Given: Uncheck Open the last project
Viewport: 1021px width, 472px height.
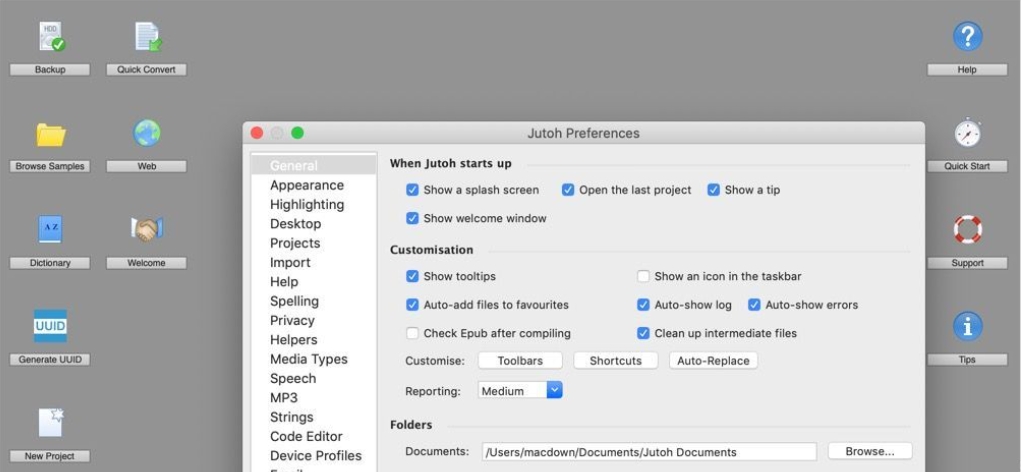Looking at the screenshot, I should point(568,190).
